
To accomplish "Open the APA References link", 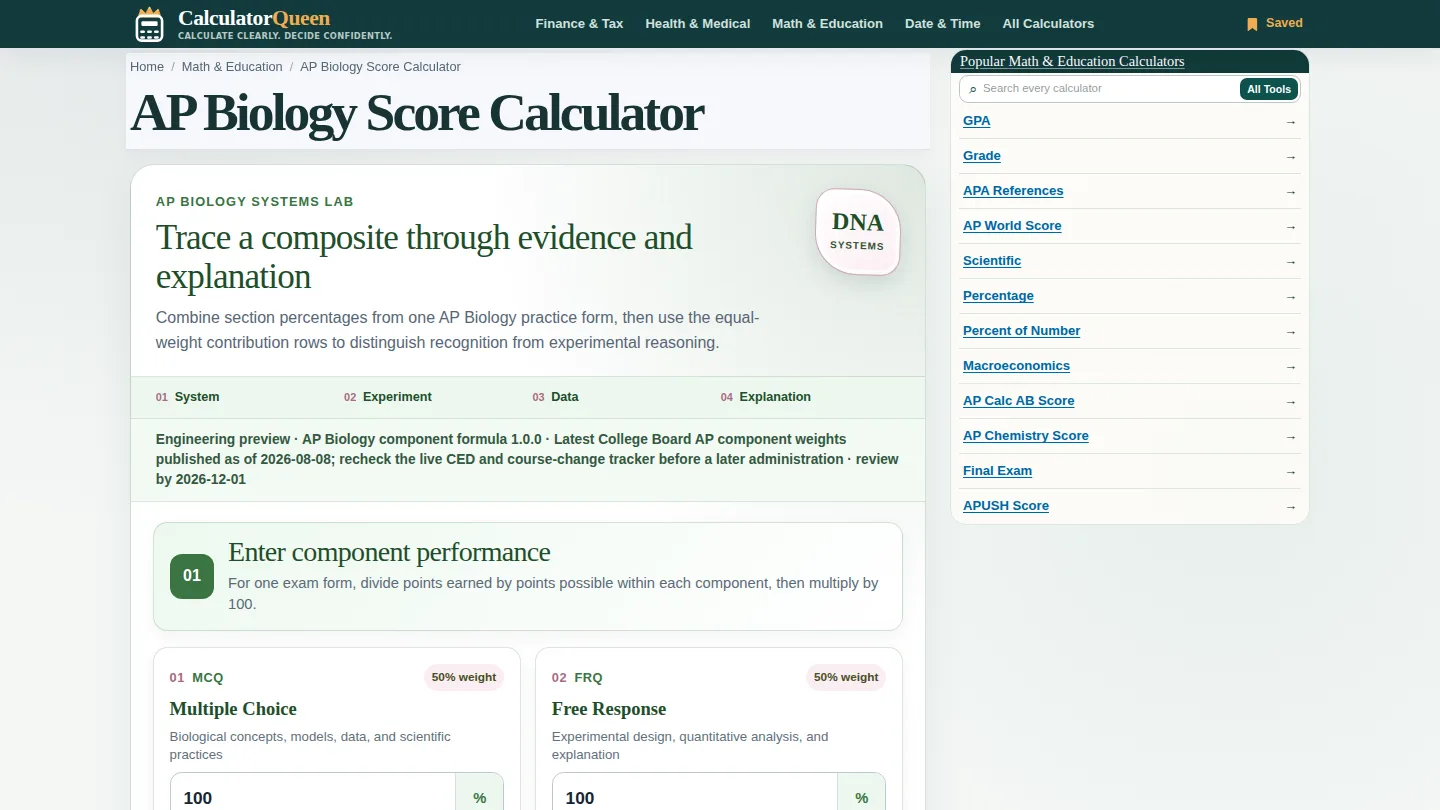I will pyautogui.click(x=1013, y=191).
